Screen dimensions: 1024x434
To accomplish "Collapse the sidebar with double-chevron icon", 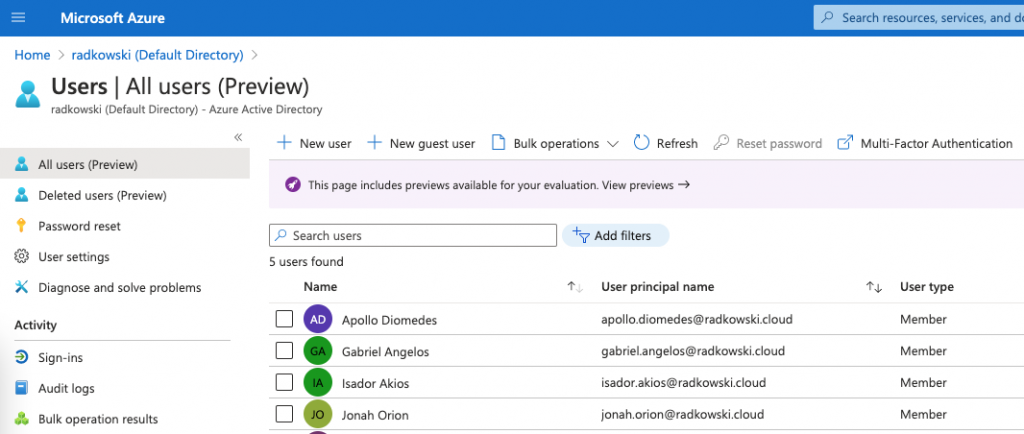I will 238,137.
